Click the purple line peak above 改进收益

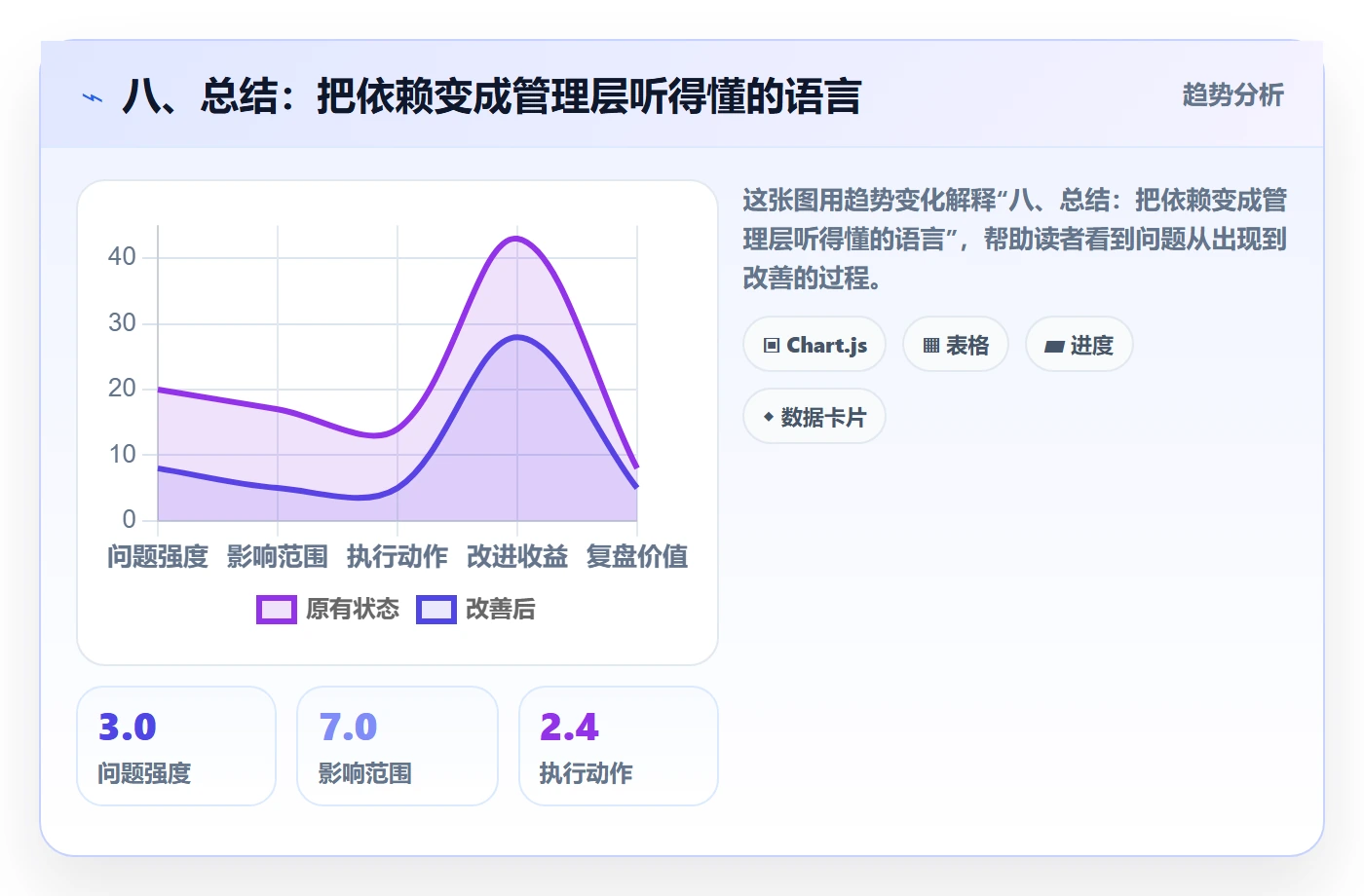[515, 238]
